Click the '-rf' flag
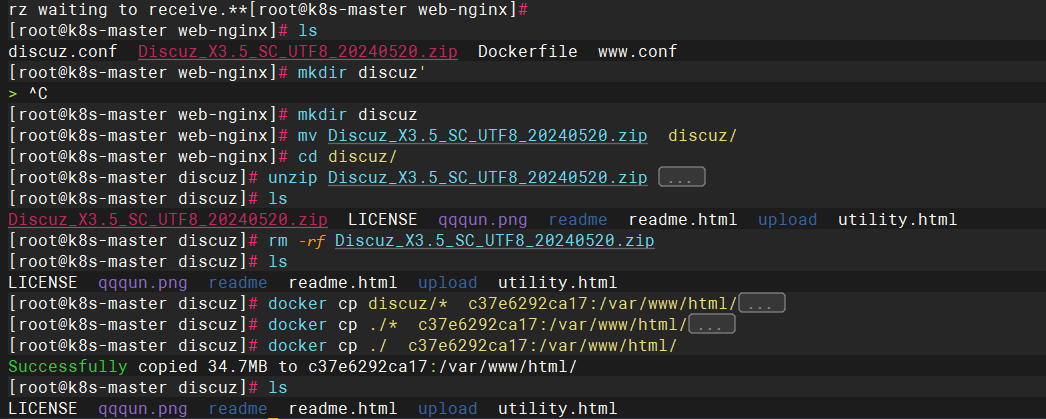This screenshot has width=1046, height=419. pos(312,240)
